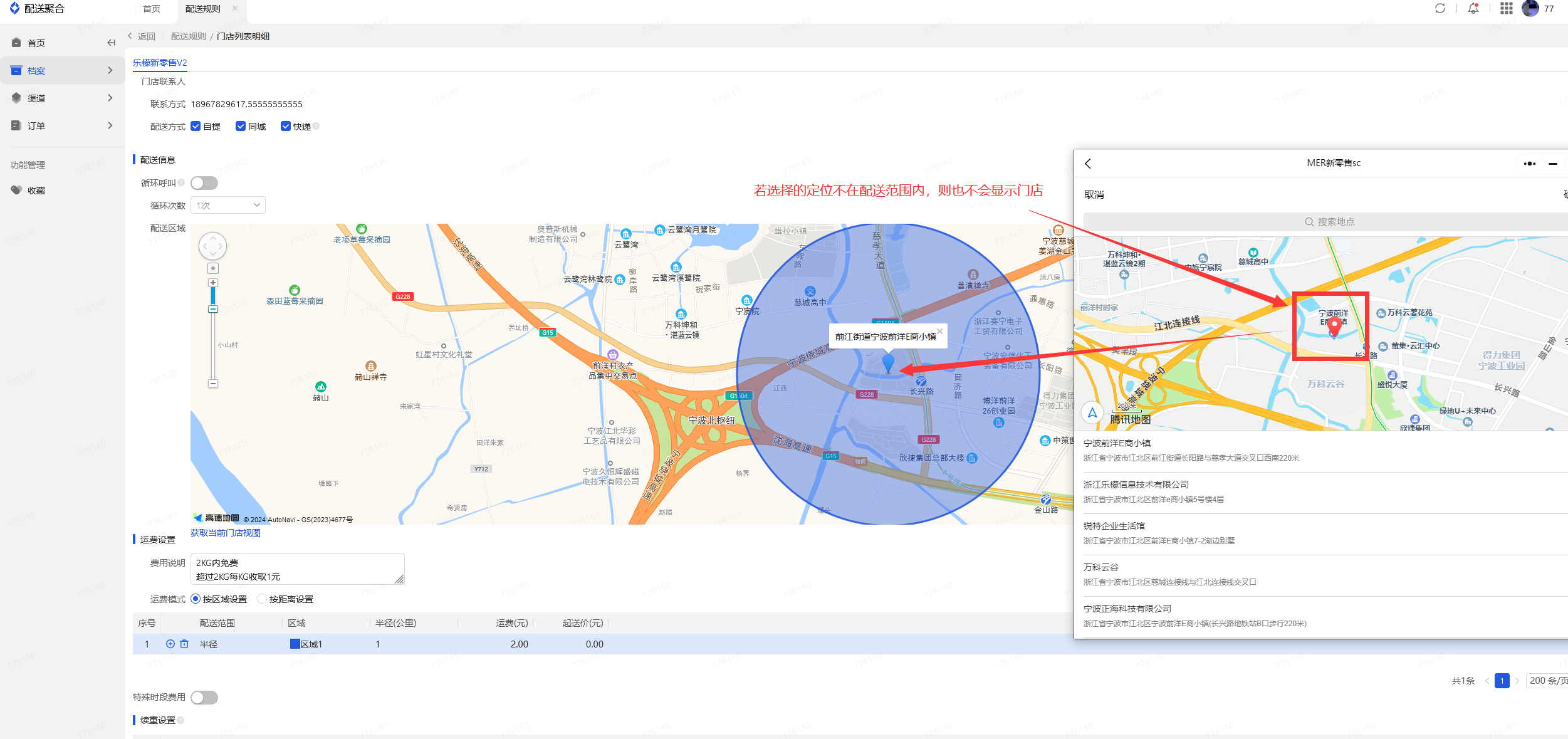Toggle the 同城 checkbox
Viewport: 1568px width, 739px height.
[x=241, y=126]
